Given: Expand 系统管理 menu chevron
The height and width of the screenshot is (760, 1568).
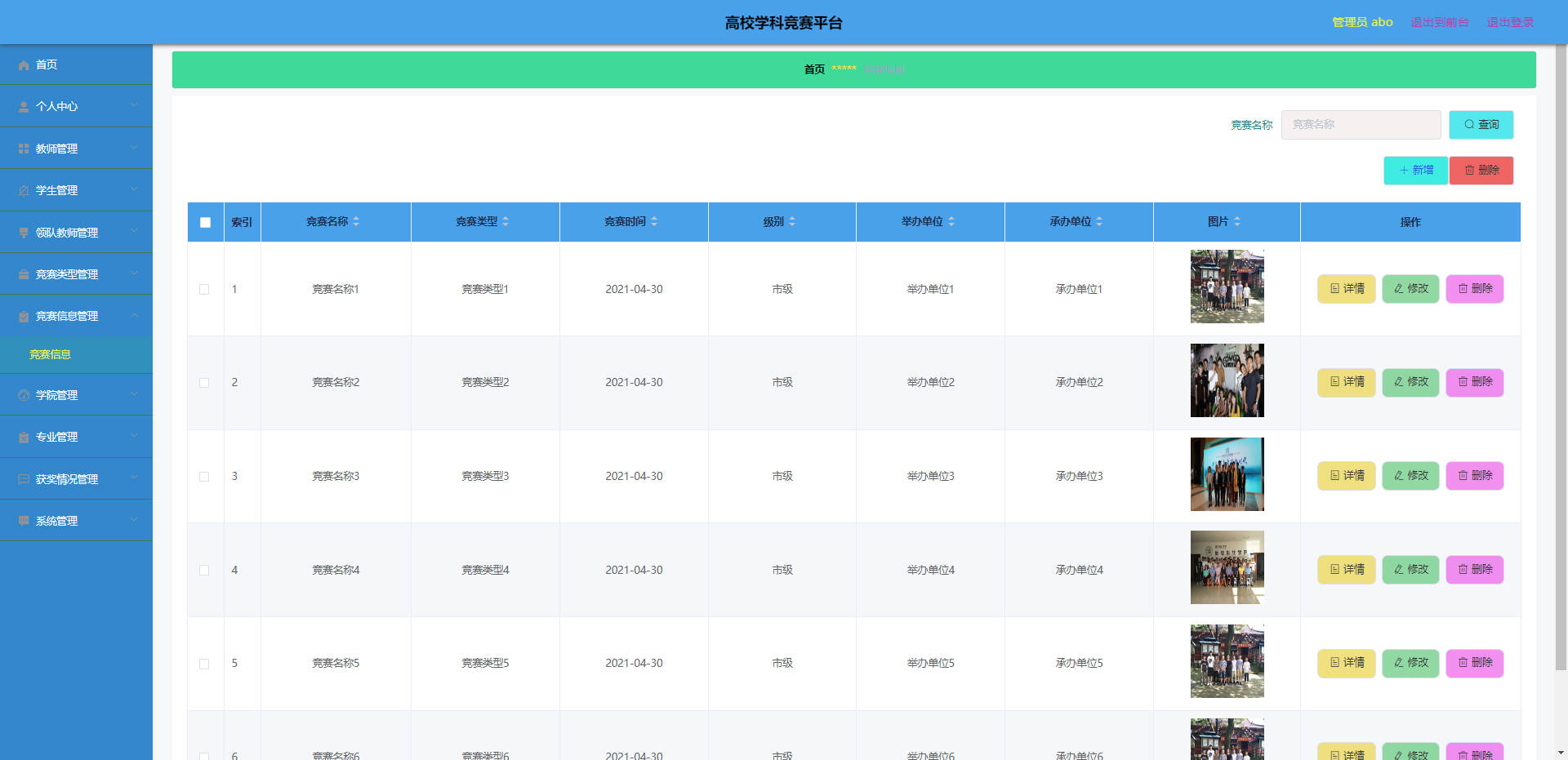Looking at the screenshot, I should point(134,520).
